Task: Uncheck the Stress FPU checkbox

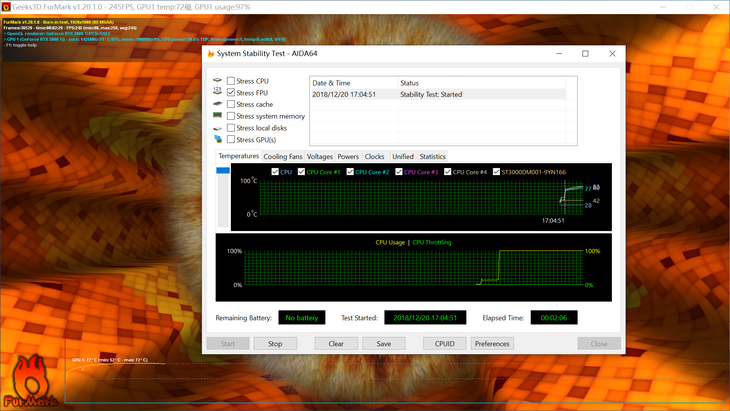Action: pyautogui.click(x=231, y=93)
